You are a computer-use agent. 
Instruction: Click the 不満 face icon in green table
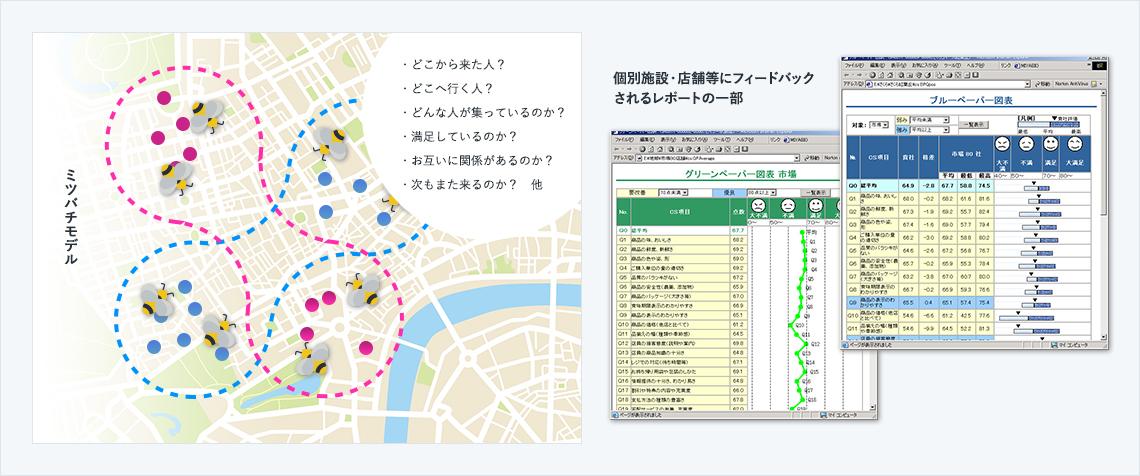click(x=788, y=205)
